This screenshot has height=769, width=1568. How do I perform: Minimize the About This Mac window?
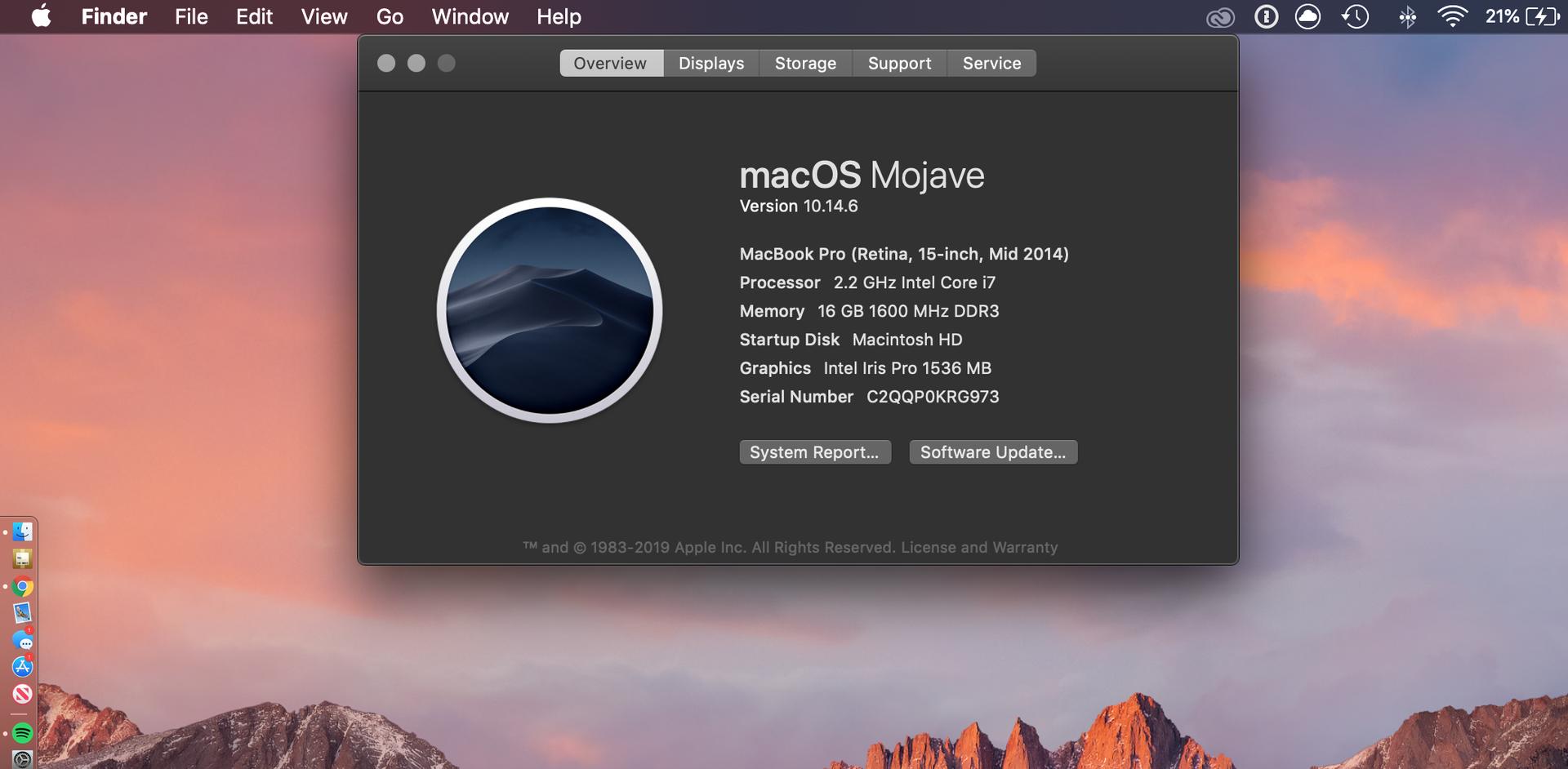pos(416,63)
